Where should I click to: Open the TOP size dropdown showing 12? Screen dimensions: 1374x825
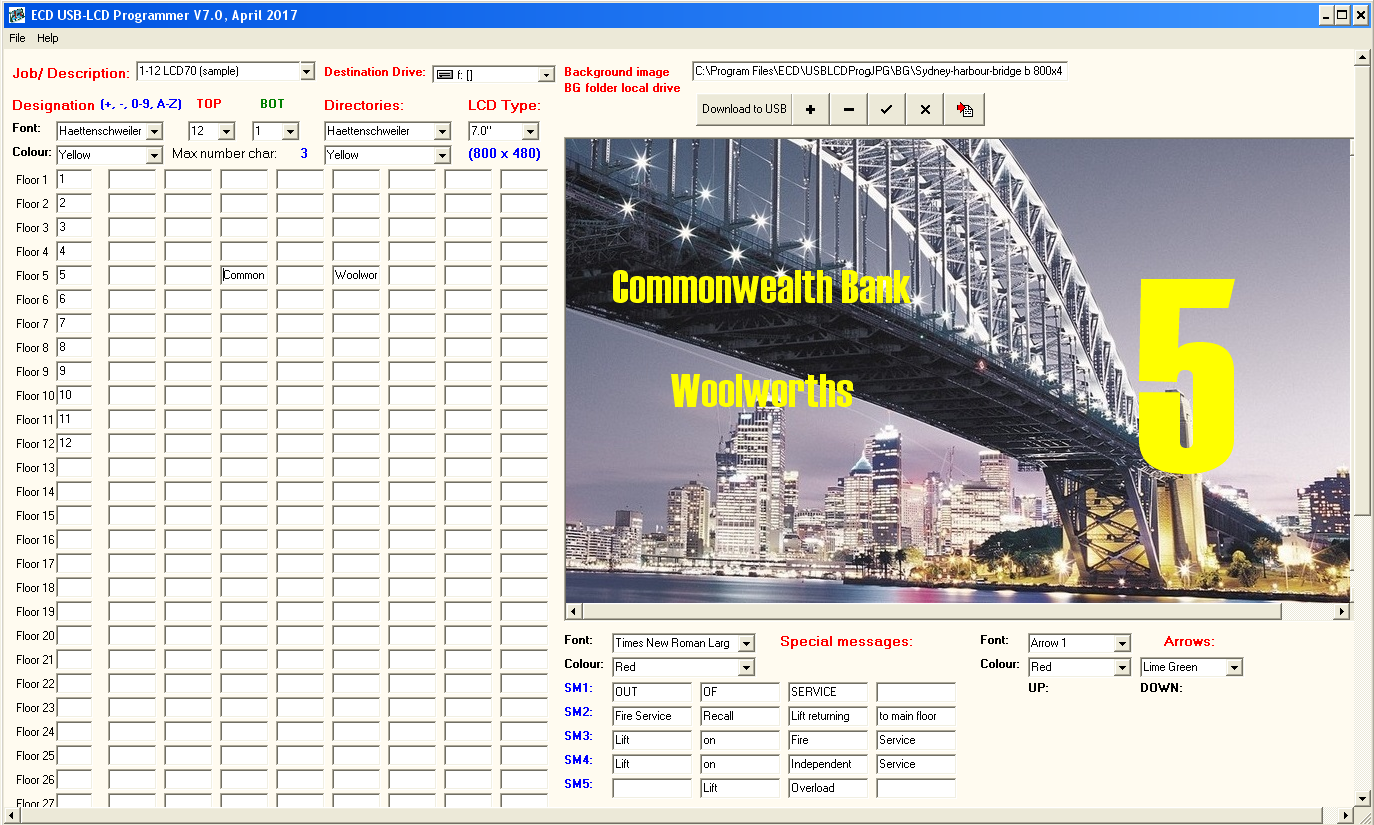click(x=226, y=131)
